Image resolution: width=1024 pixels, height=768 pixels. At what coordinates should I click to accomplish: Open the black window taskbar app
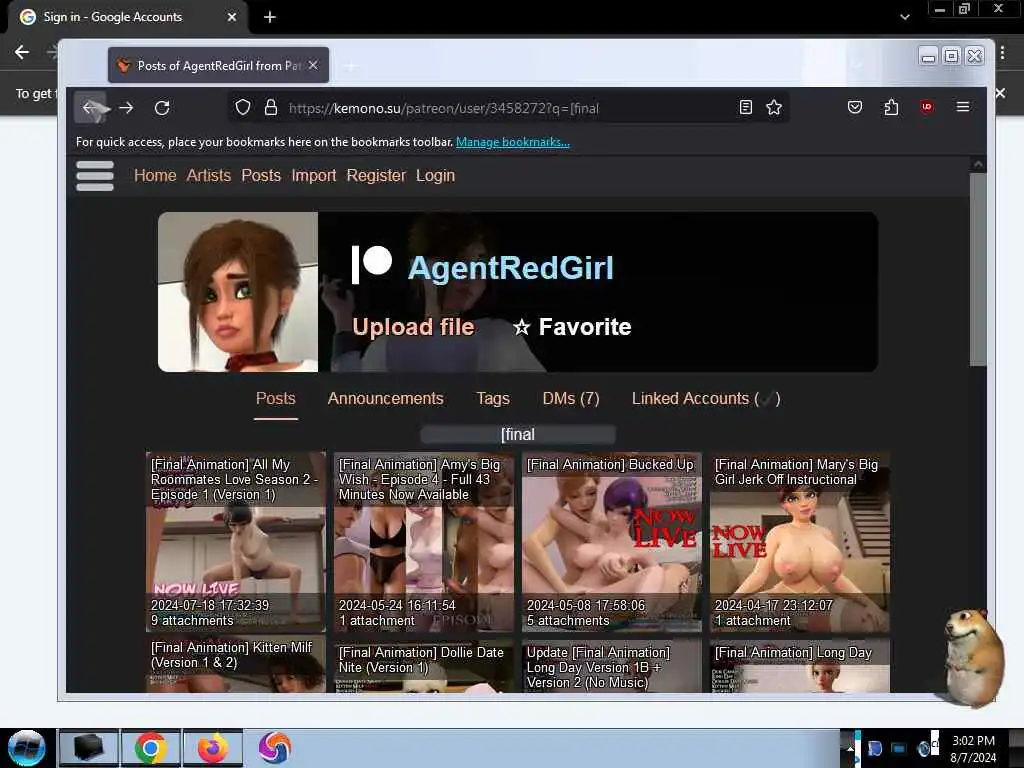coord(89,748)
